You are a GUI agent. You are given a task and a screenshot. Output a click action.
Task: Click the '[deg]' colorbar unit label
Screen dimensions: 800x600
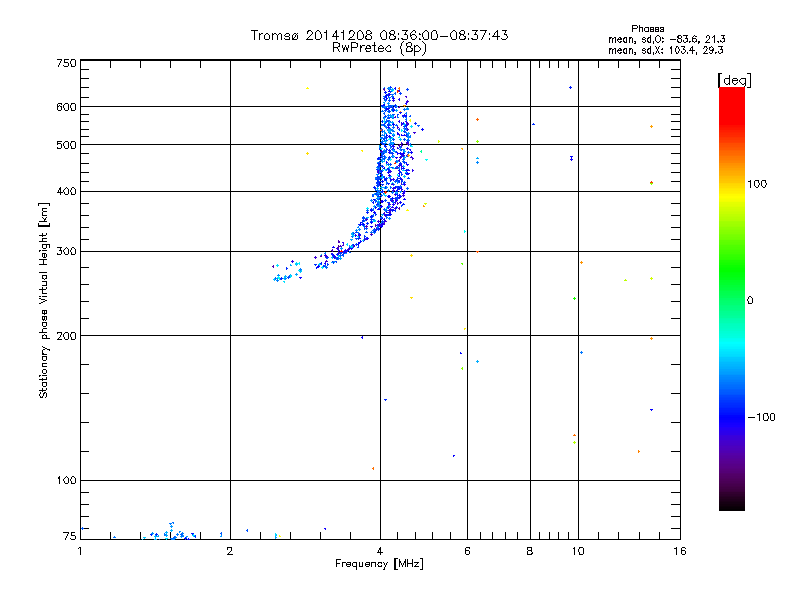tap(734, 80)
